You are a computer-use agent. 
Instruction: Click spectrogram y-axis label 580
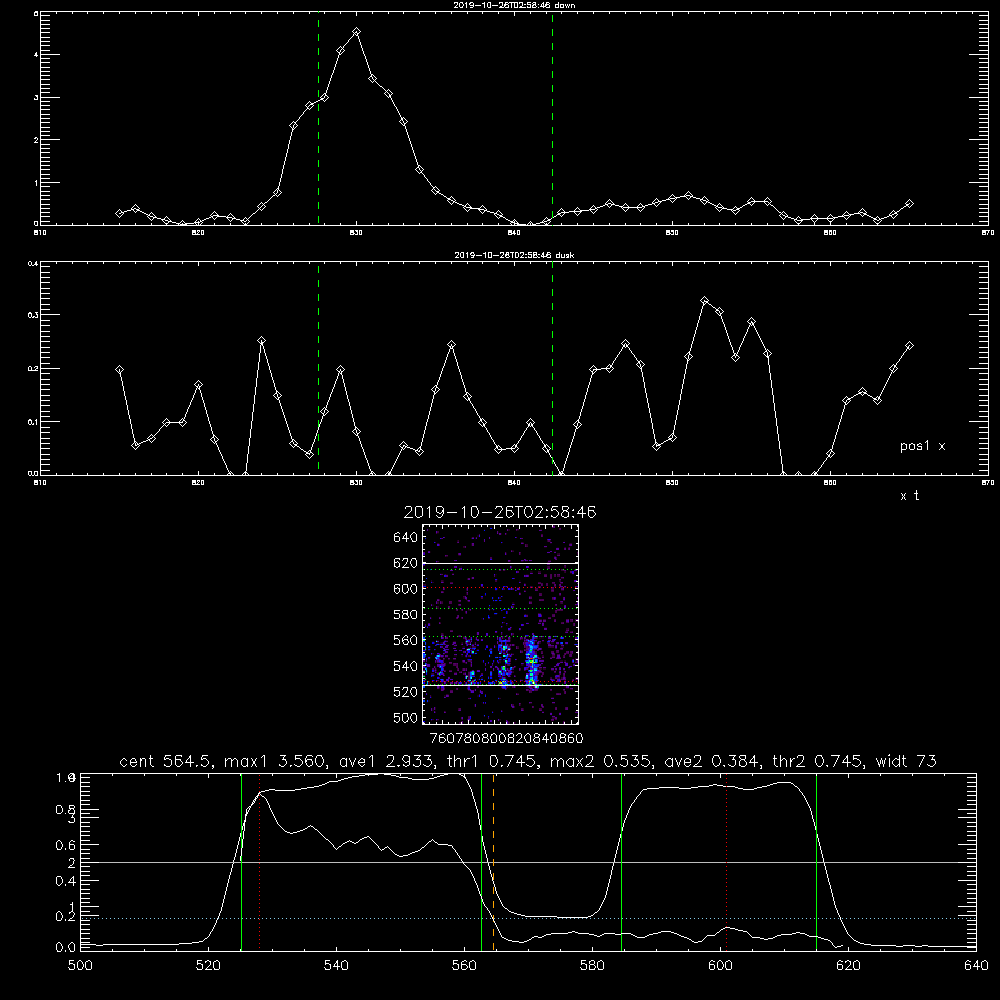click(406, 615)
